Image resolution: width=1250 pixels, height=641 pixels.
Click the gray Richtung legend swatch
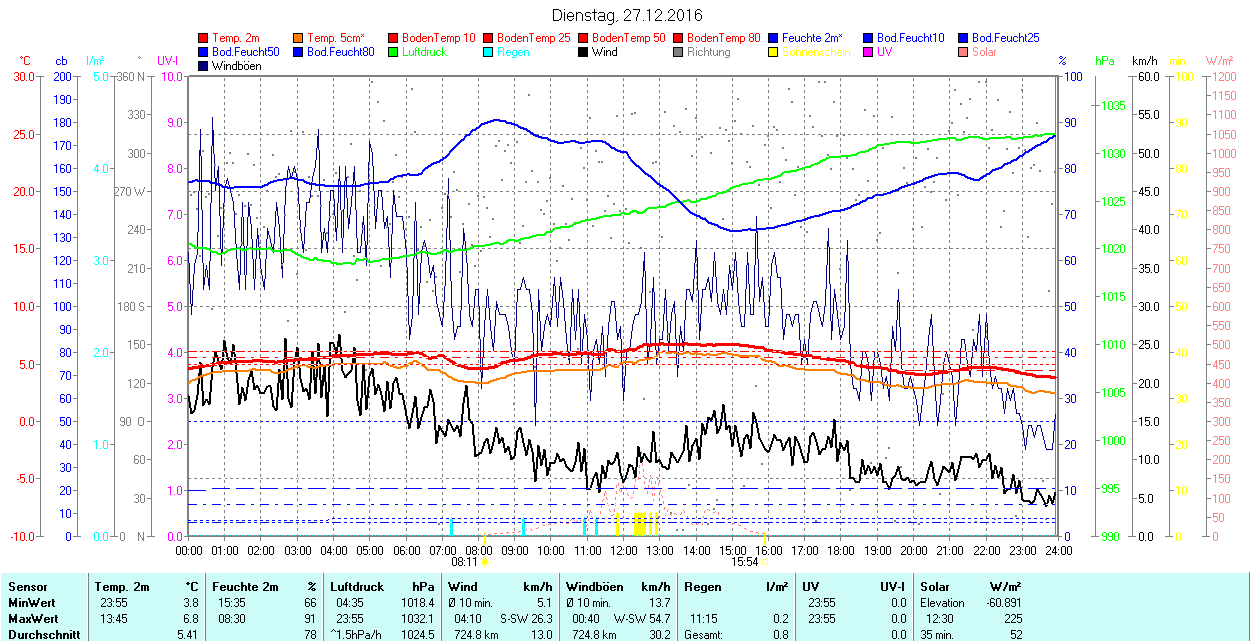pos(679,52)
